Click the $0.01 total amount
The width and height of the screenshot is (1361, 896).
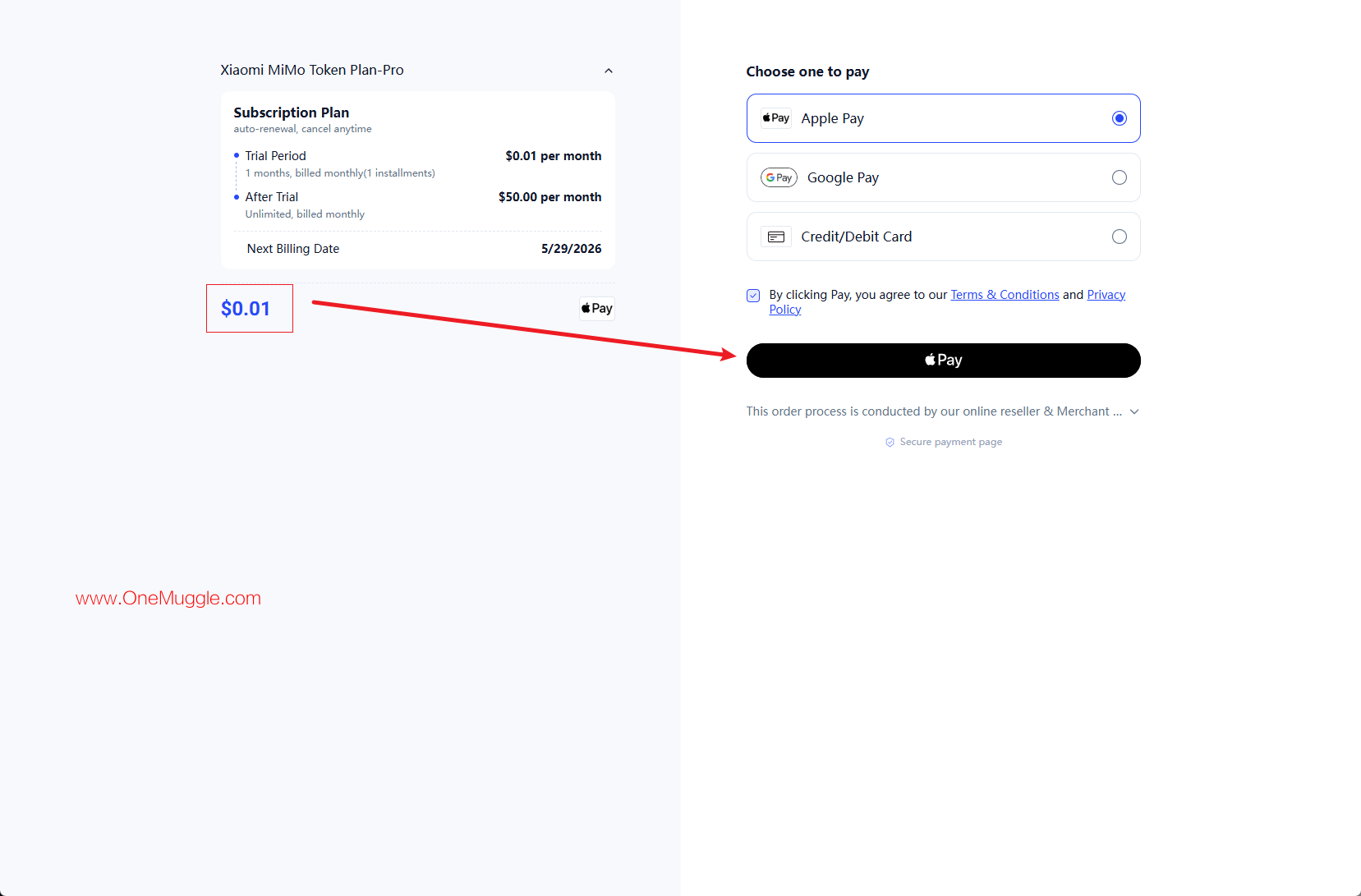click(246, 309)
